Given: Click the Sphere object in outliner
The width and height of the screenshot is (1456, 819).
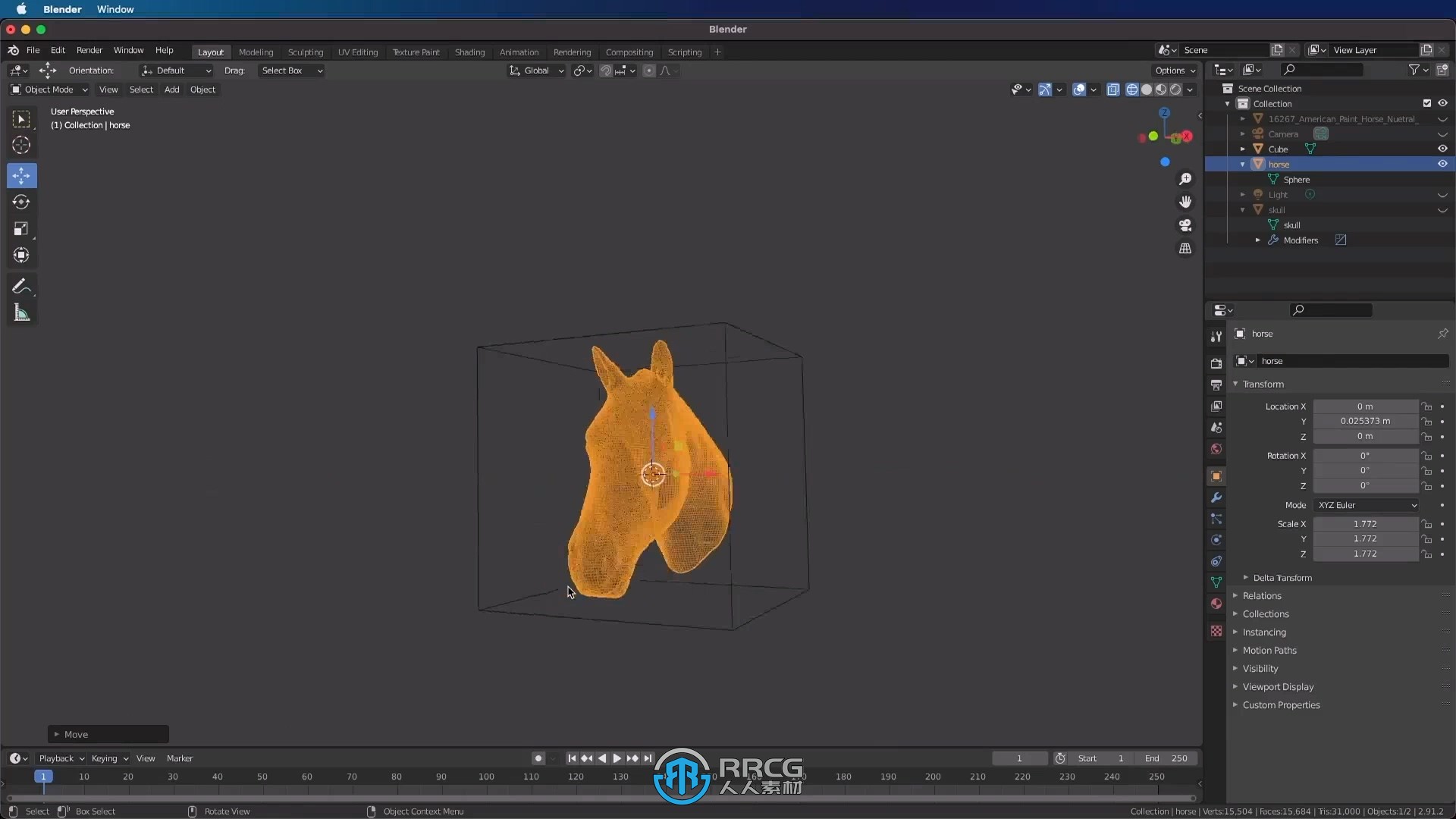Looking at the screenshot, I should tap(1296, 179).
